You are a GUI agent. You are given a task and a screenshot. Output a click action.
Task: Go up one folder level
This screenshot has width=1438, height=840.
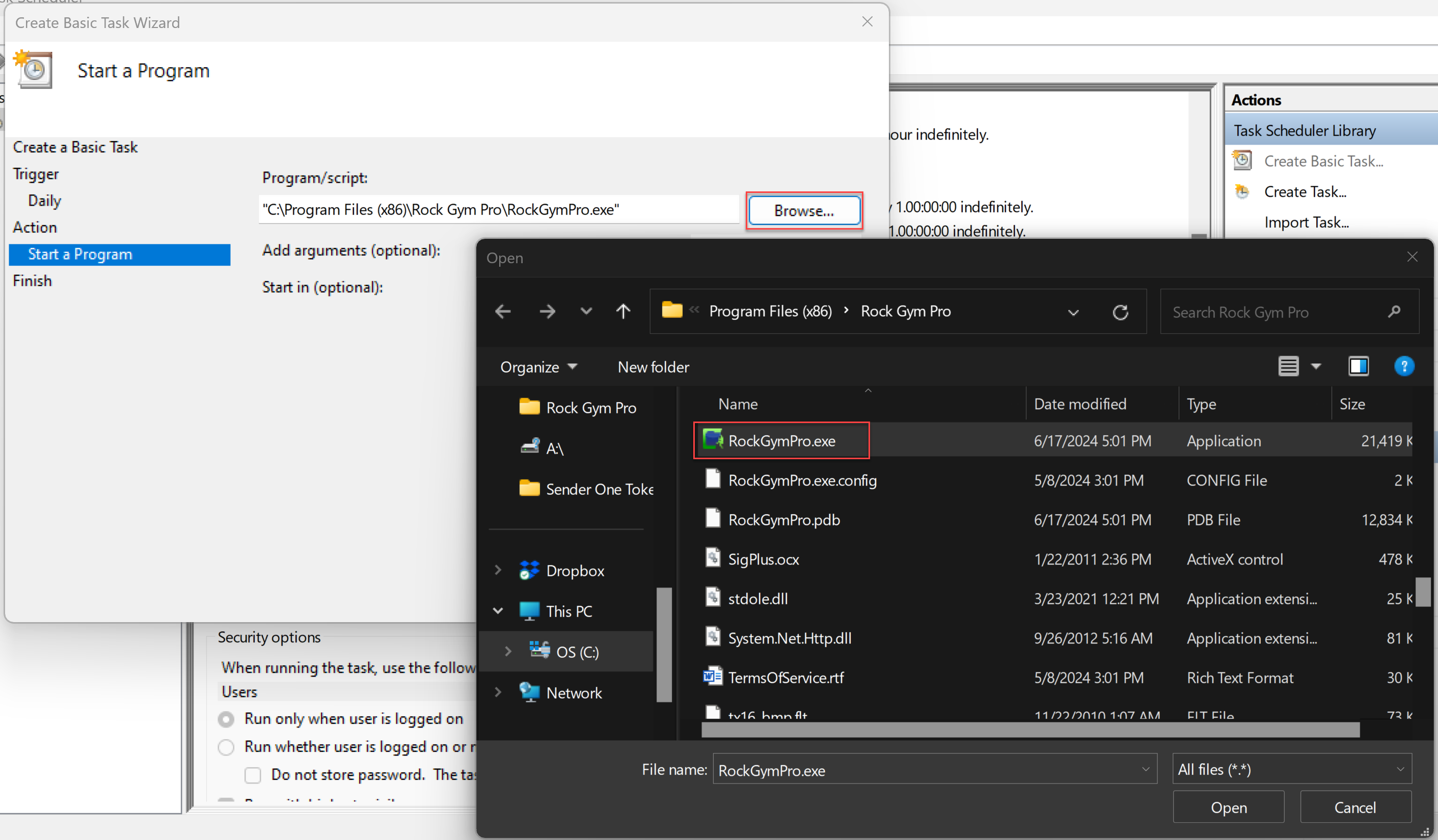click(623, 312)
